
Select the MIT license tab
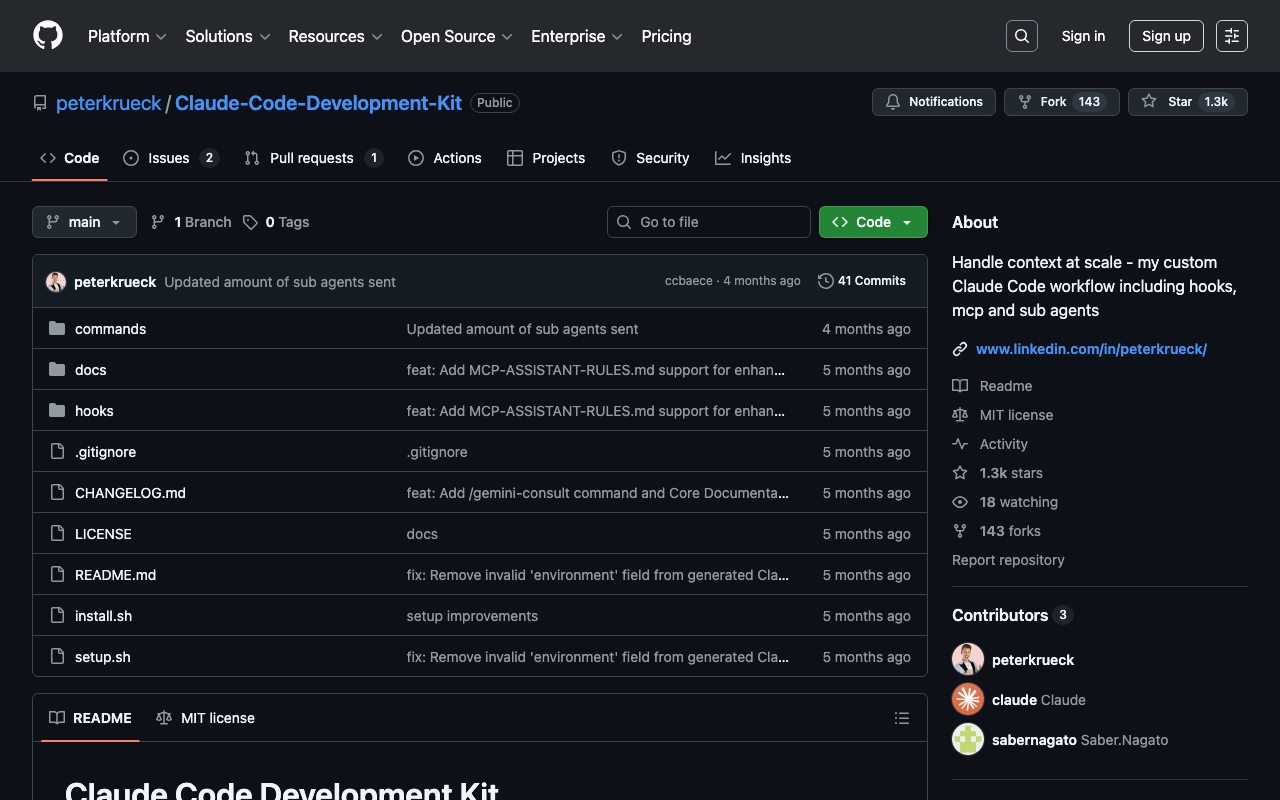tap(206, 718)
